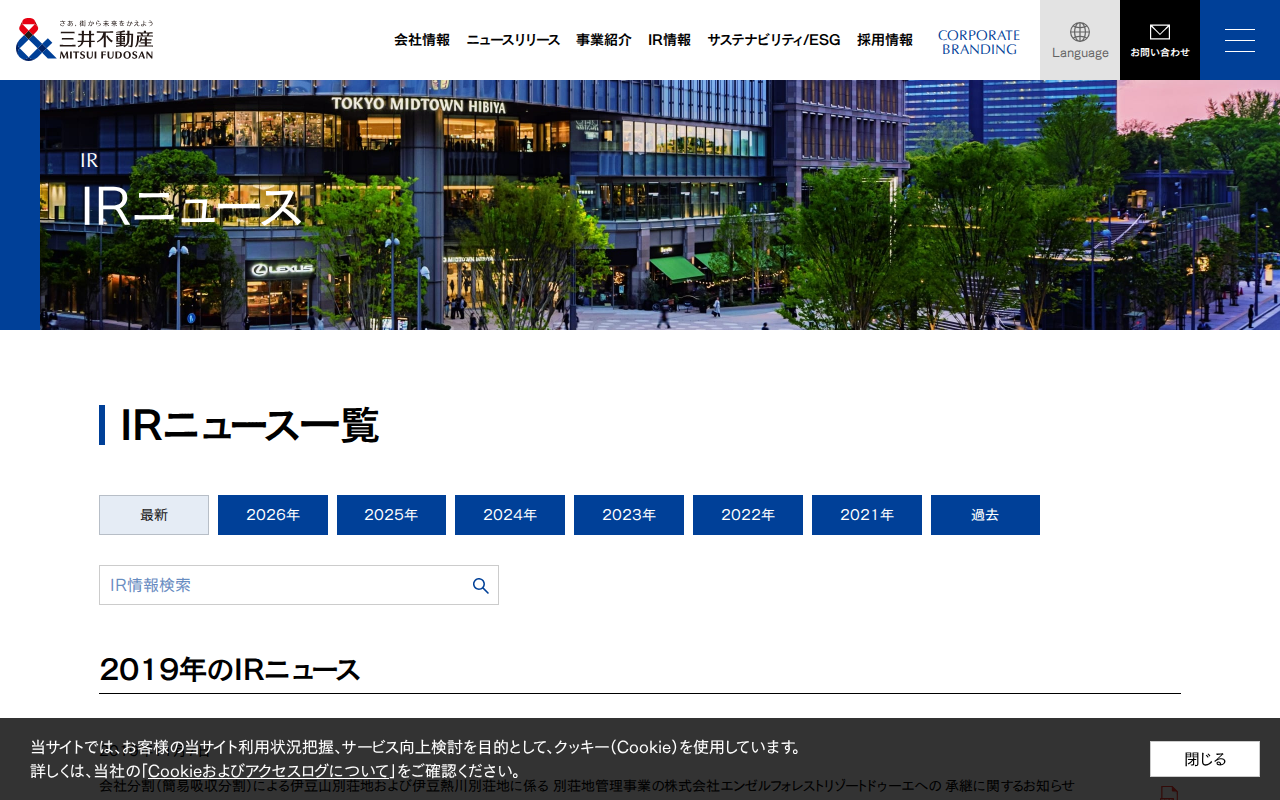Click the IRニュース一覧 heading
This screenshot has height=800, width=1280.
(x=250, y=425)
